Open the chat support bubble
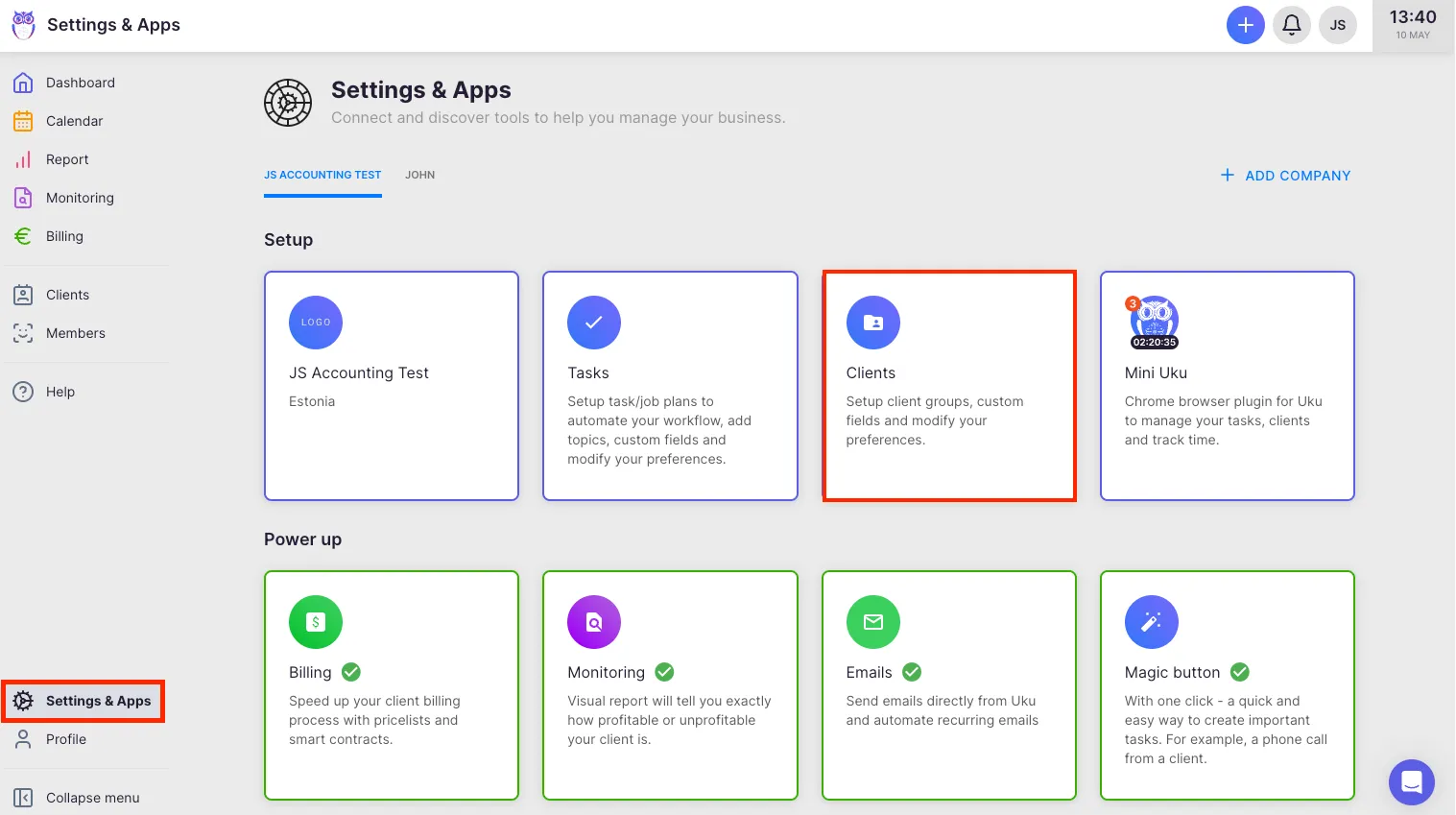 [x=1411, y=782]
